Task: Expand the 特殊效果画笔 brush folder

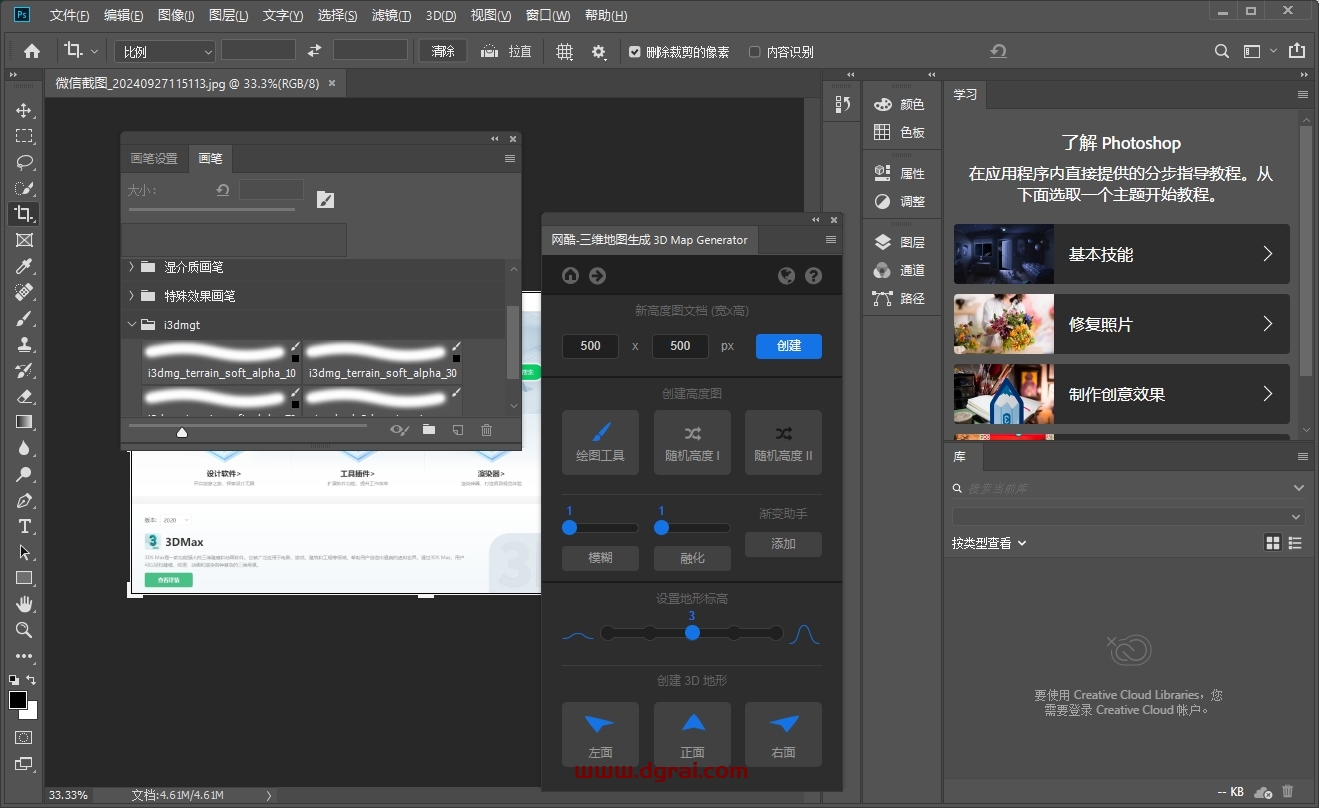Action: tap(131, 296)
